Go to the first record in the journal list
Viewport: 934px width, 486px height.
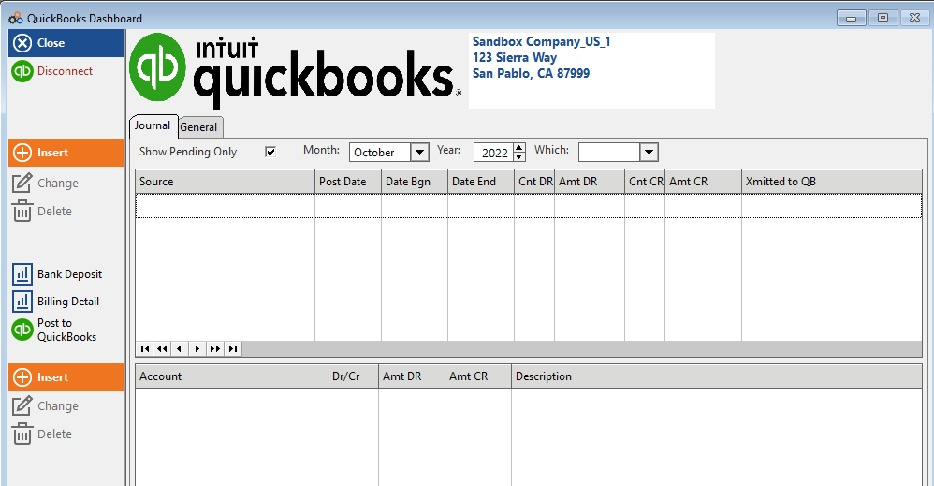coord(145,349)
